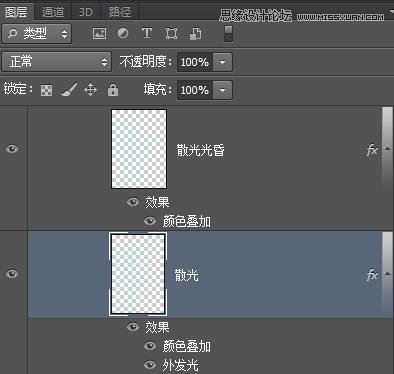This screenshot has height=374, width=394.
Task: Filter for shape layers icon
Action: (x=171, y=34)
